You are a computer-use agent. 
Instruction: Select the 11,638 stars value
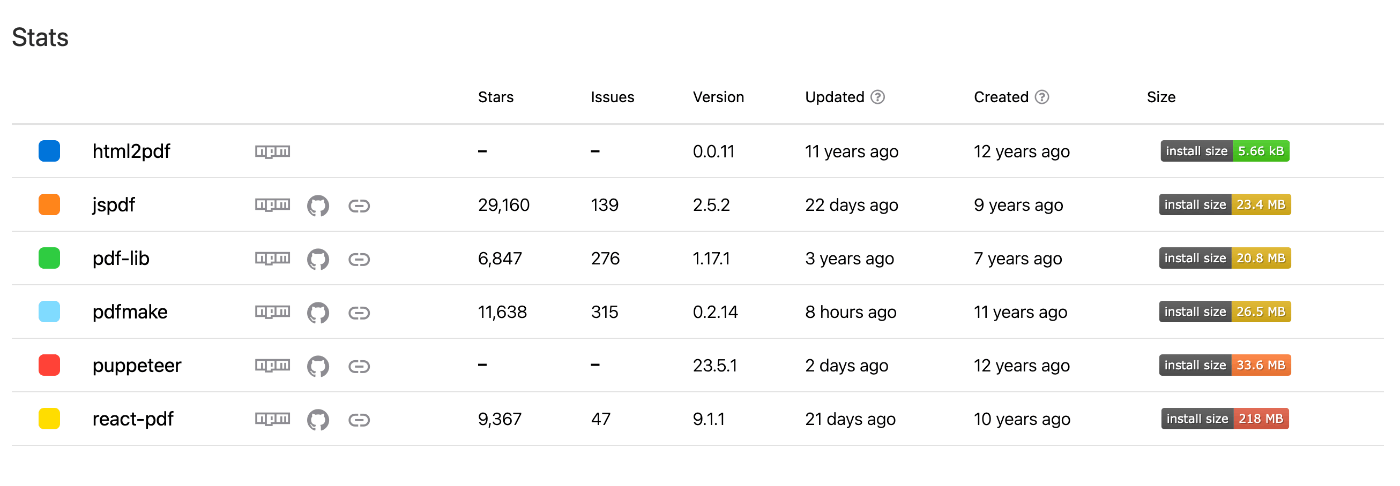pos(502,312)
